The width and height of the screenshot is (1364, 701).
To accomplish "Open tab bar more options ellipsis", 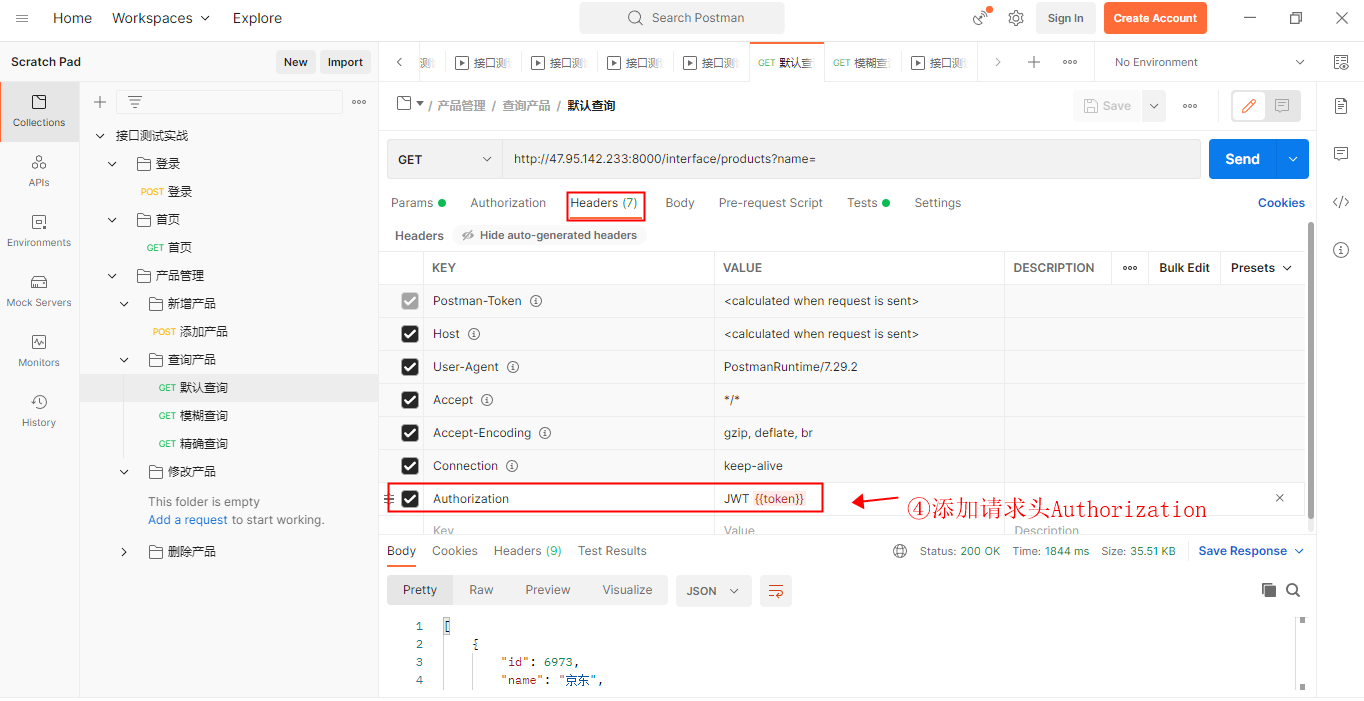I will coord(1070,62).
